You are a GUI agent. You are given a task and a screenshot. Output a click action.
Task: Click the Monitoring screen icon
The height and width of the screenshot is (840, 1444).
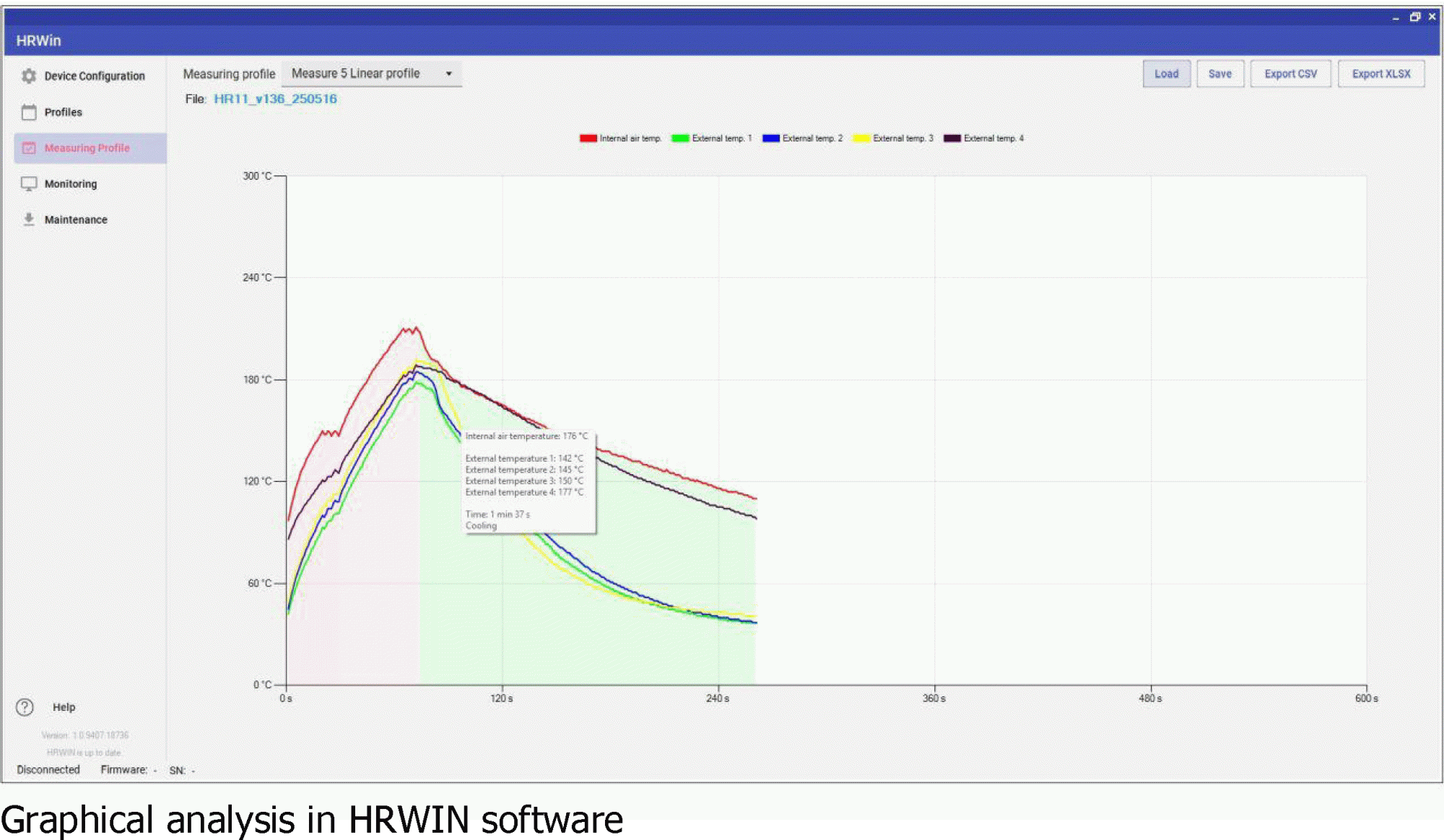coord(29,184)
